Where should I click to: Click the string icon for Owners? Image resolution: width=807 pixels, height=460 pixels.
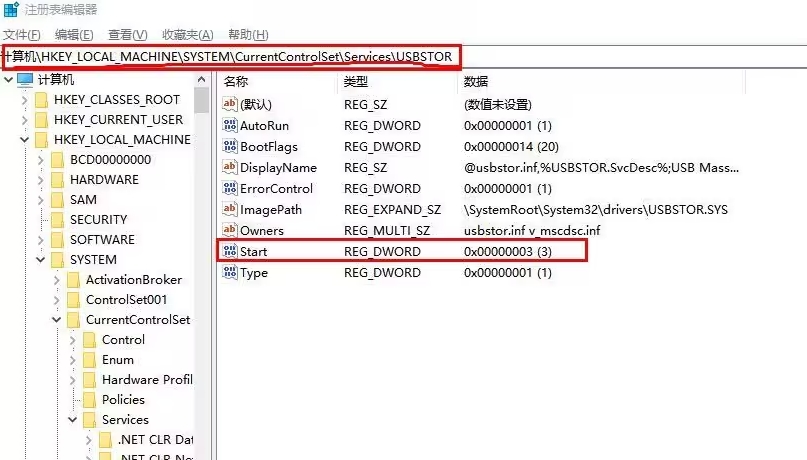230,230
